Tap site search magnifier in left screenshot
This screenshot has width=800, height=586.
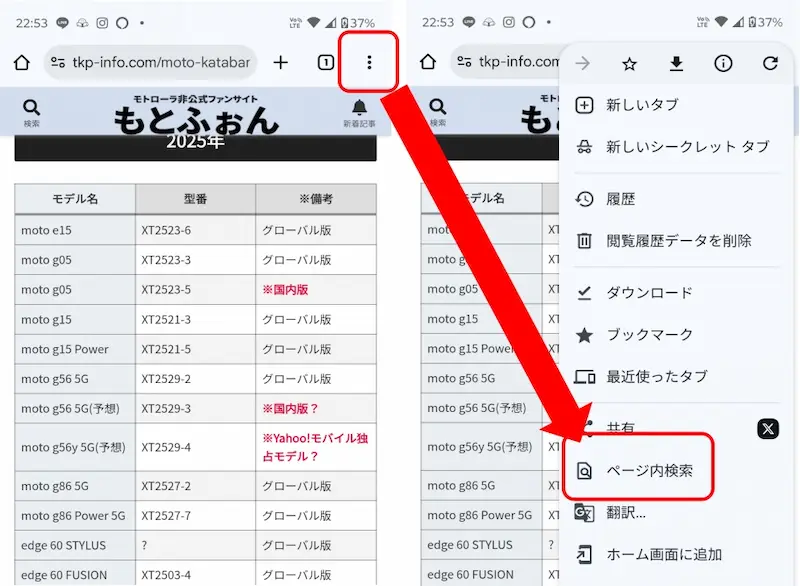point(31,113)
